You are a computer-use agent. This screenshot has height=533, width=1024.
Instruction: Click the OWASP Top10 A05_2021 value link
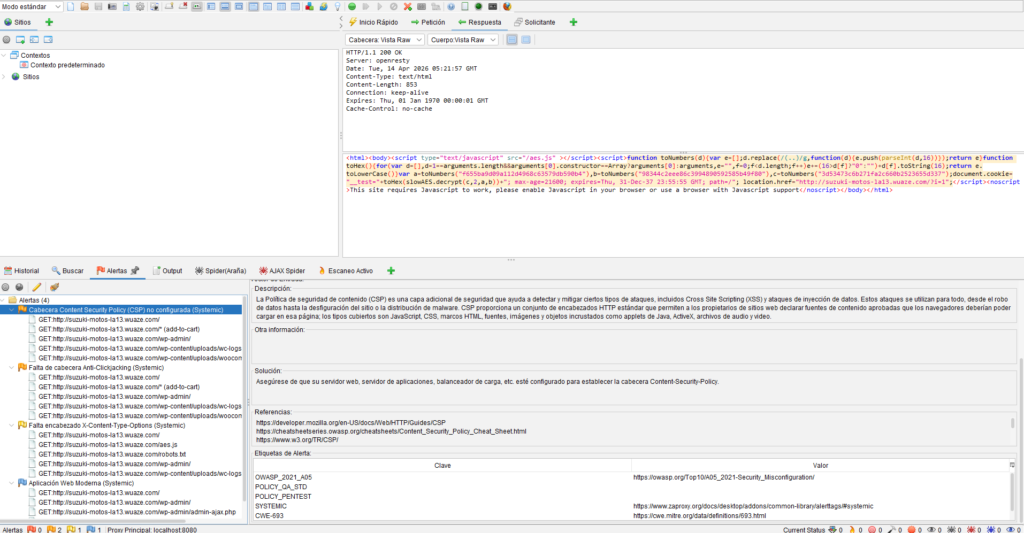pos(724,477)
